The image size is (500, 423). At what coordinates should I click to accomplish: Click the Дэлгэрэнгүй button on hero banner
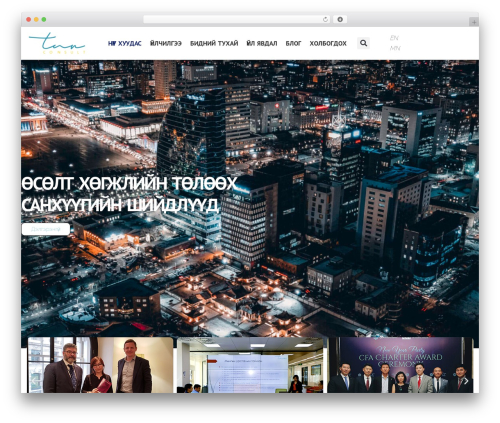(x=46, y=229)
